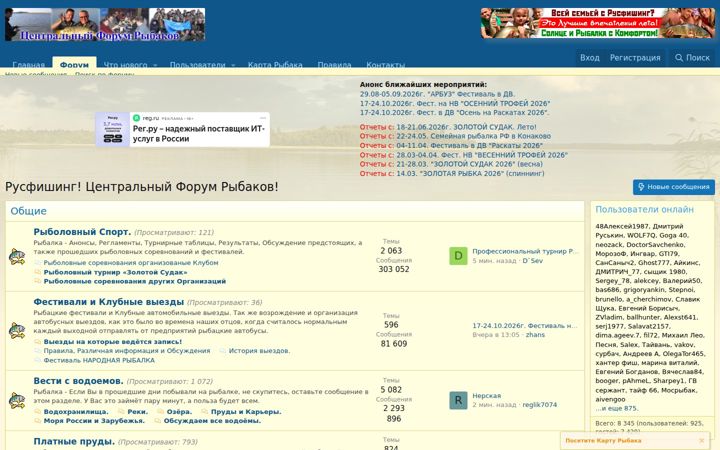Open Правила, Различная информация и Обсуждения subforum
The height and width of the screenshot is (450, 720).
(x=127, y=351)
